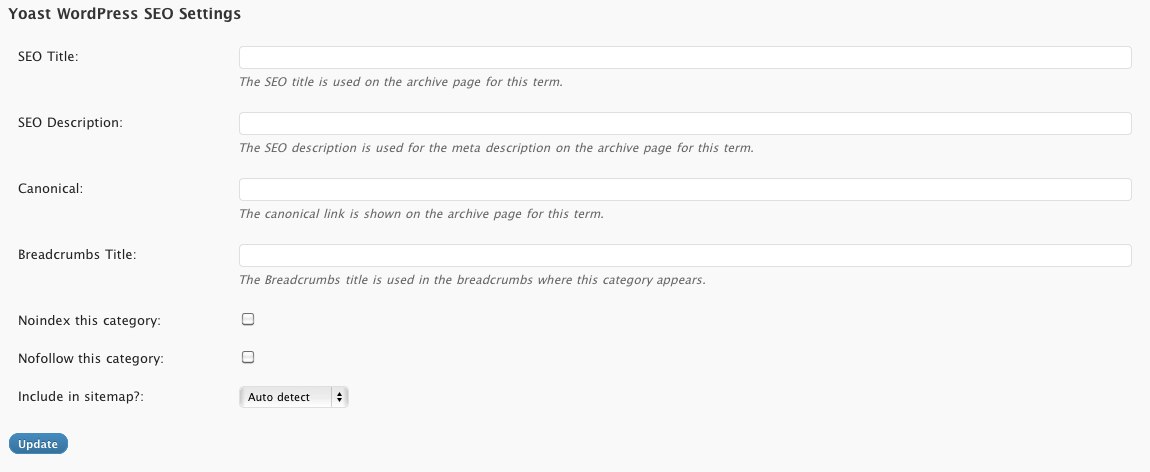This screenshot has width=1150, height=472.
Task: Click the 'Breadcrumbs Title:' field label
Action: 77,254
